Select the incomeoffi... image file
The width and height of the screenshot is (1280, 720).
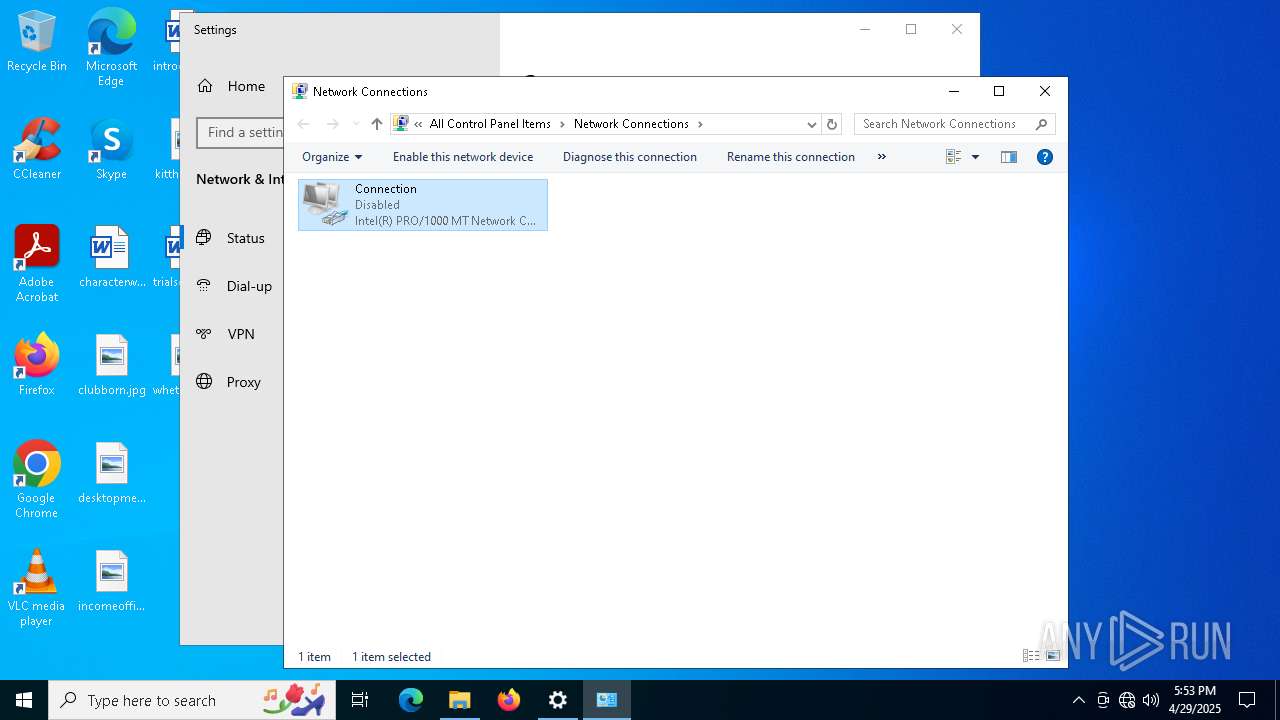(111, 581)
